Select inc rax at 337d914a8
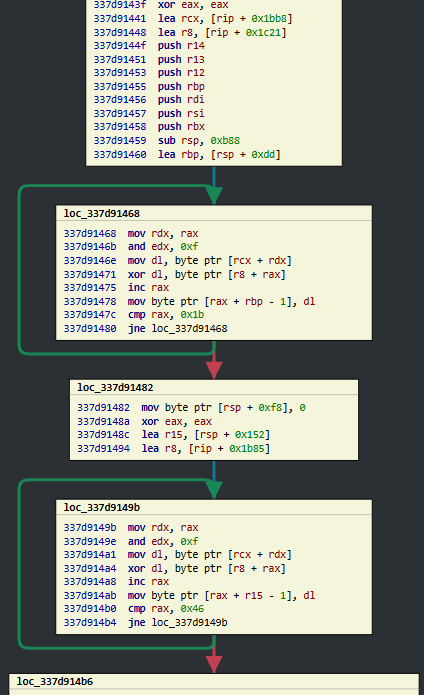This screenshot has height=695, width=424. (117, 581)
